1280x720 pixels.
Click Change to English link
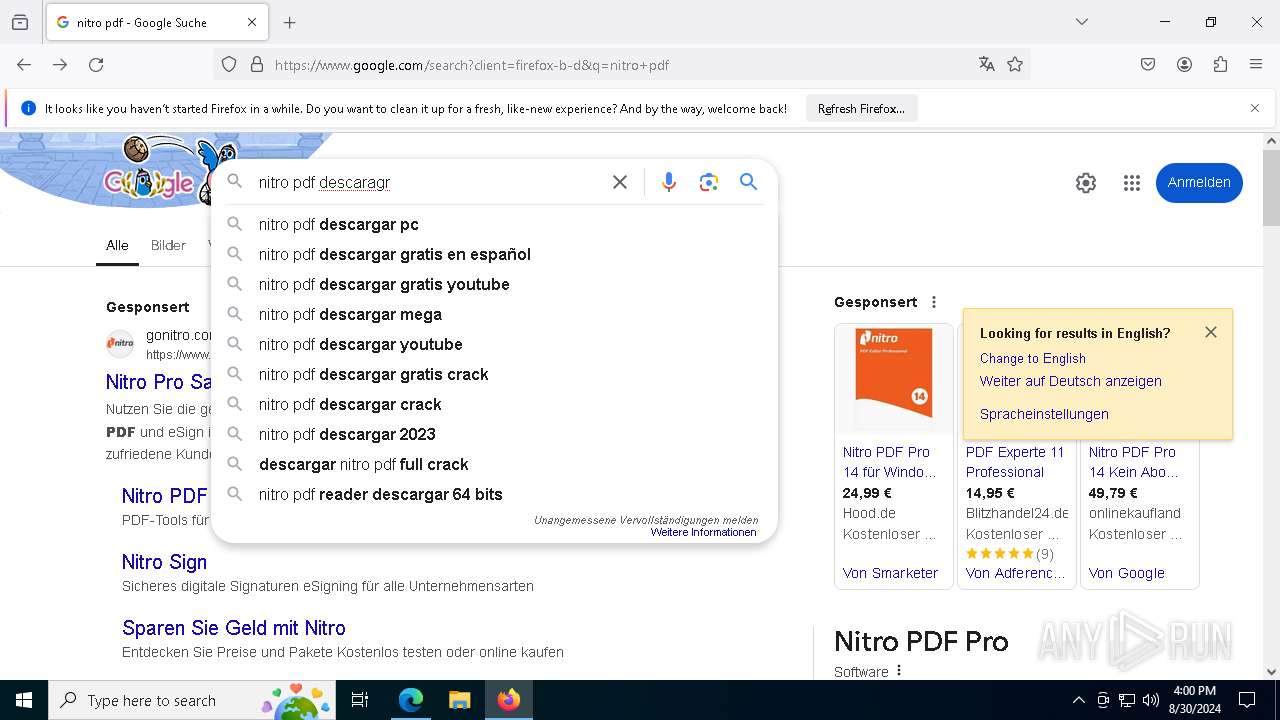click(1032, 358)
